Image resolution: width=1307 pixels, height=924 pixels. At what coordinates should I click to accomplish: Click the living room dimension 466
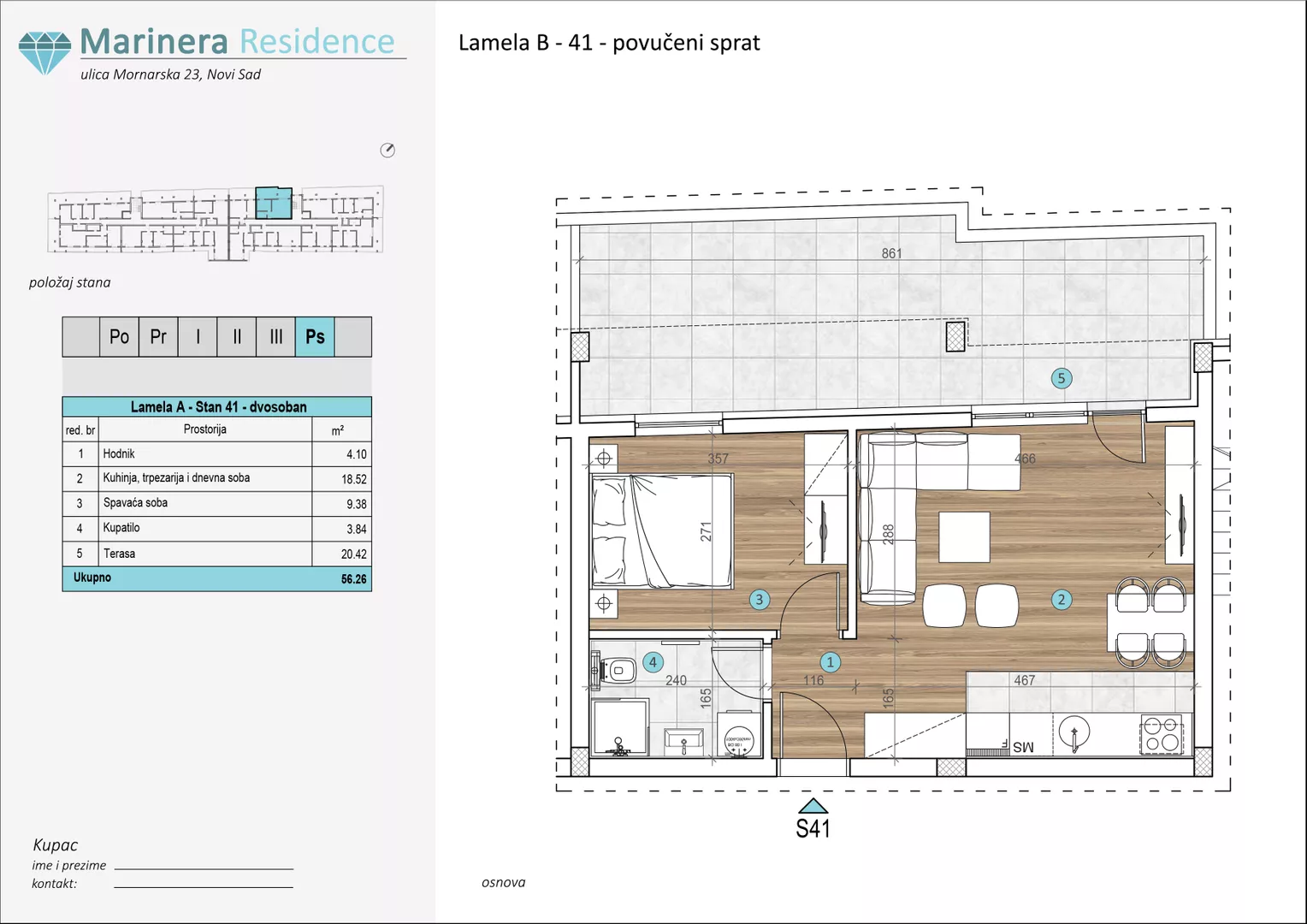click(1025, 459)
